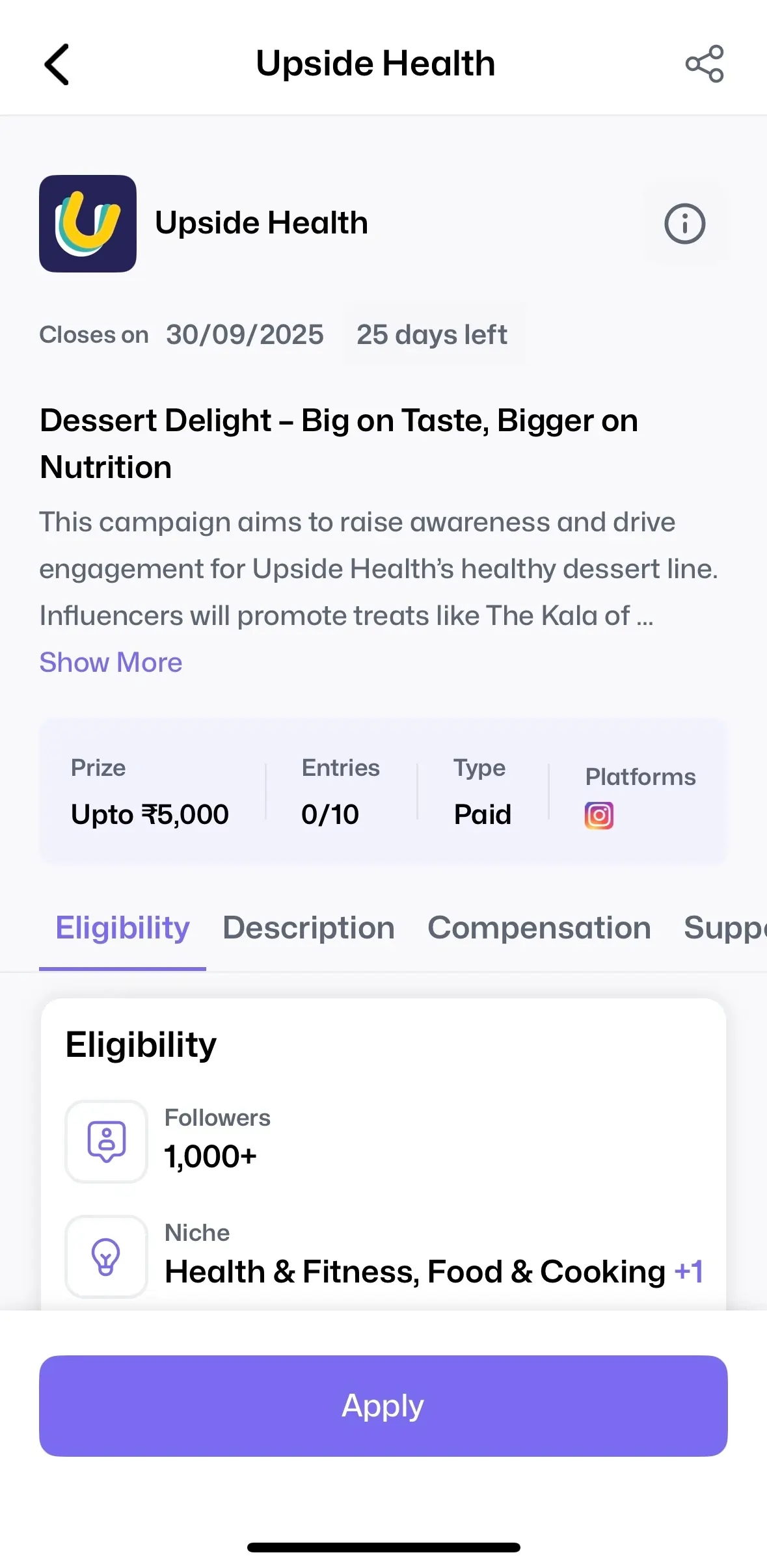The height and width of the screenshot is (1568, 767).
Task: Tap the Prize Upto ₹5,000 value
Action: 150,814
